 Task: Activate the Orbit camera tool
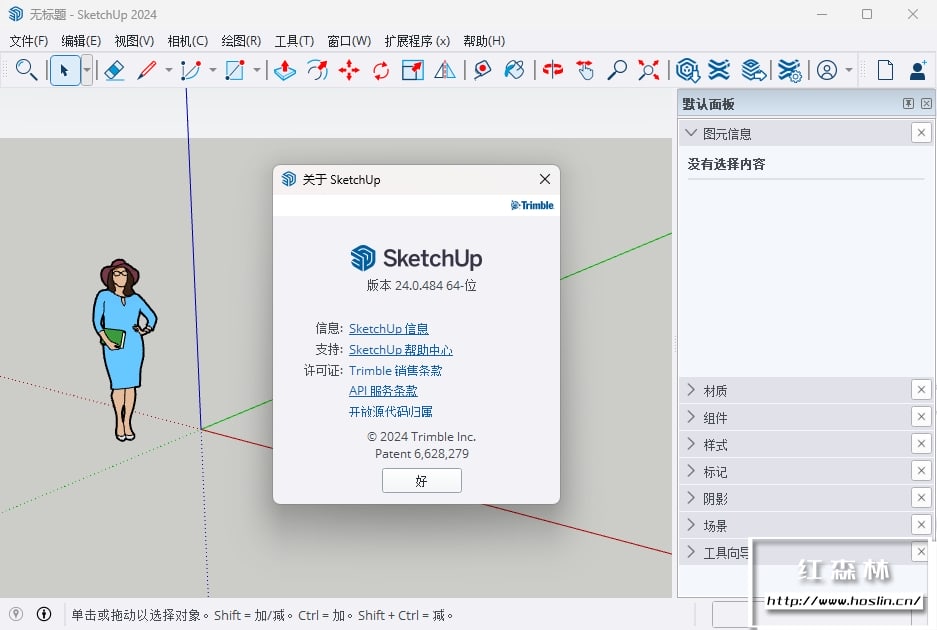point(553,70)
